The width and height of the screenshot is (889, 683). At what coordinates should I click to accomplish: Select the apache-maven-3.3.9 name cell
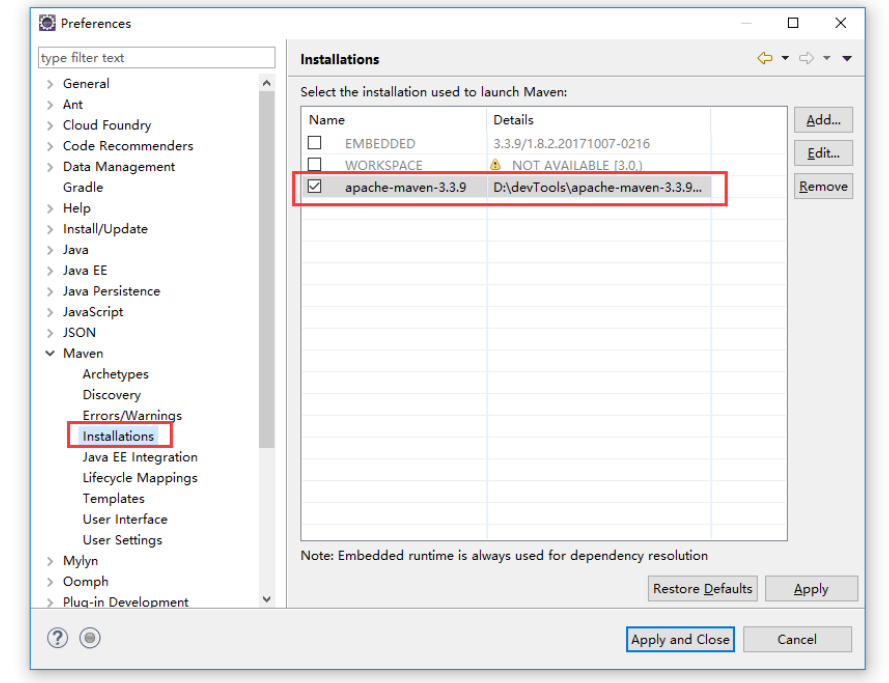[x=405, y=188]
